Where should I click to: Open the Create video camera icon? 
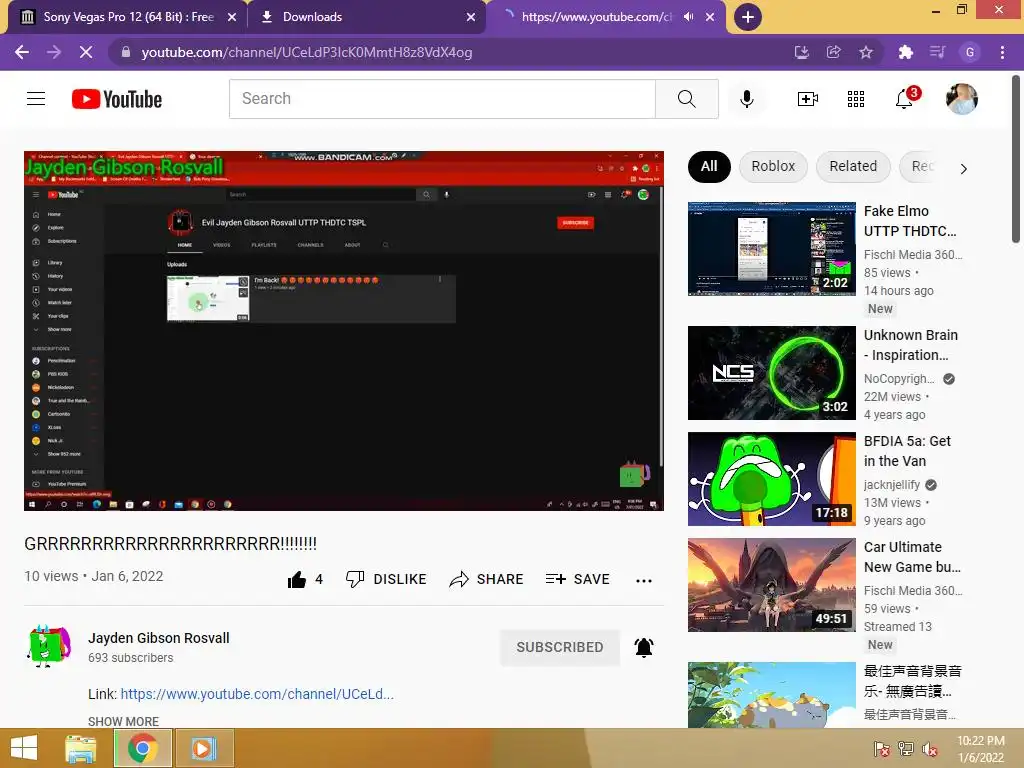807,99
